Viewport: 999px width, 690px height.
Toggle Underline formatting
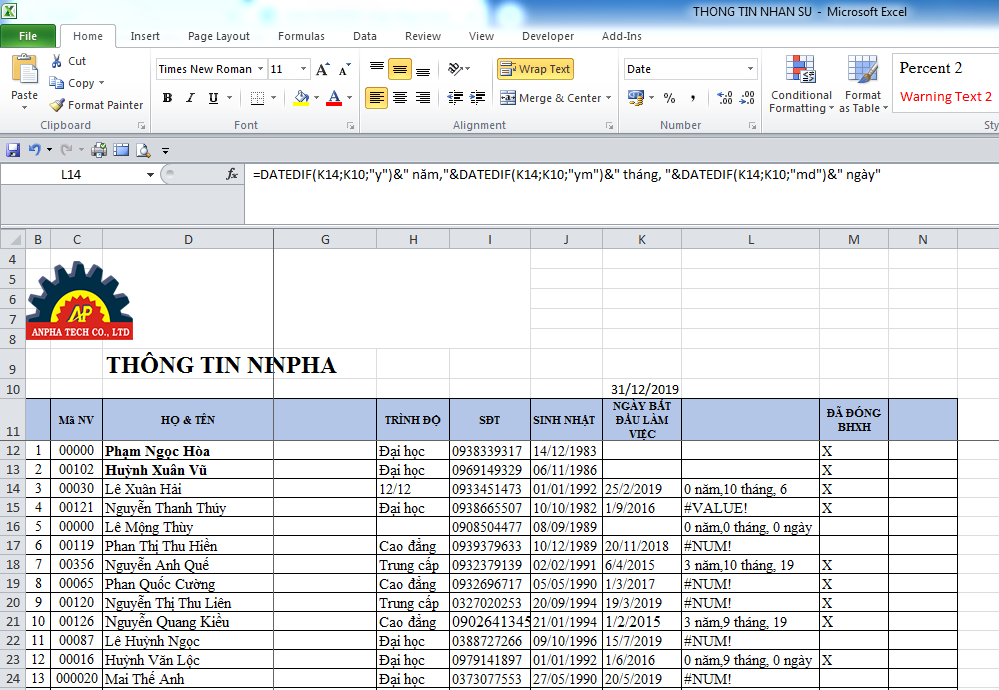pos(213,98)
